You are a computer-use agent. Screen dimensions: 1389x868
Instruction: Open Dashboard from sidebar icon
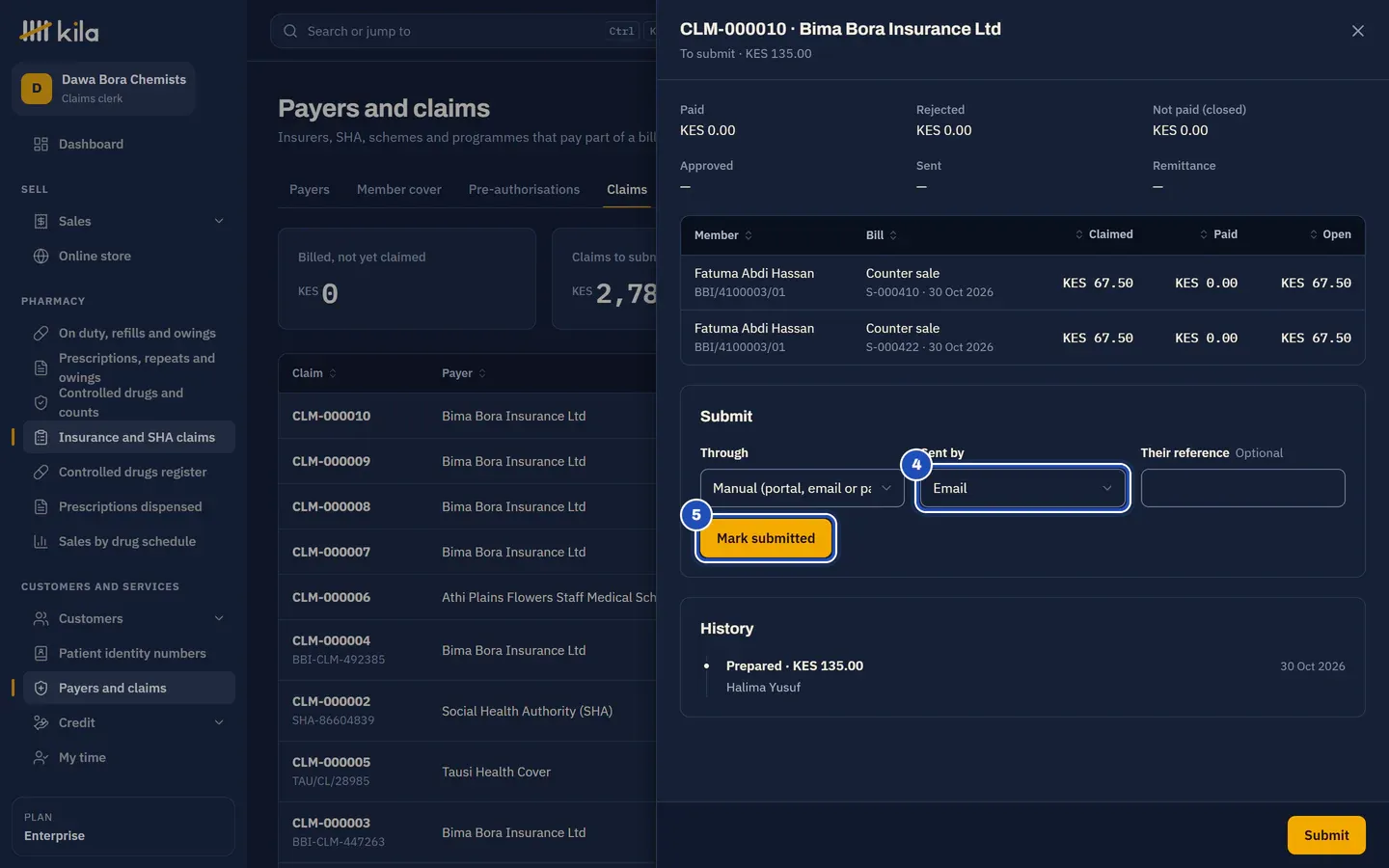click(41, 145)
